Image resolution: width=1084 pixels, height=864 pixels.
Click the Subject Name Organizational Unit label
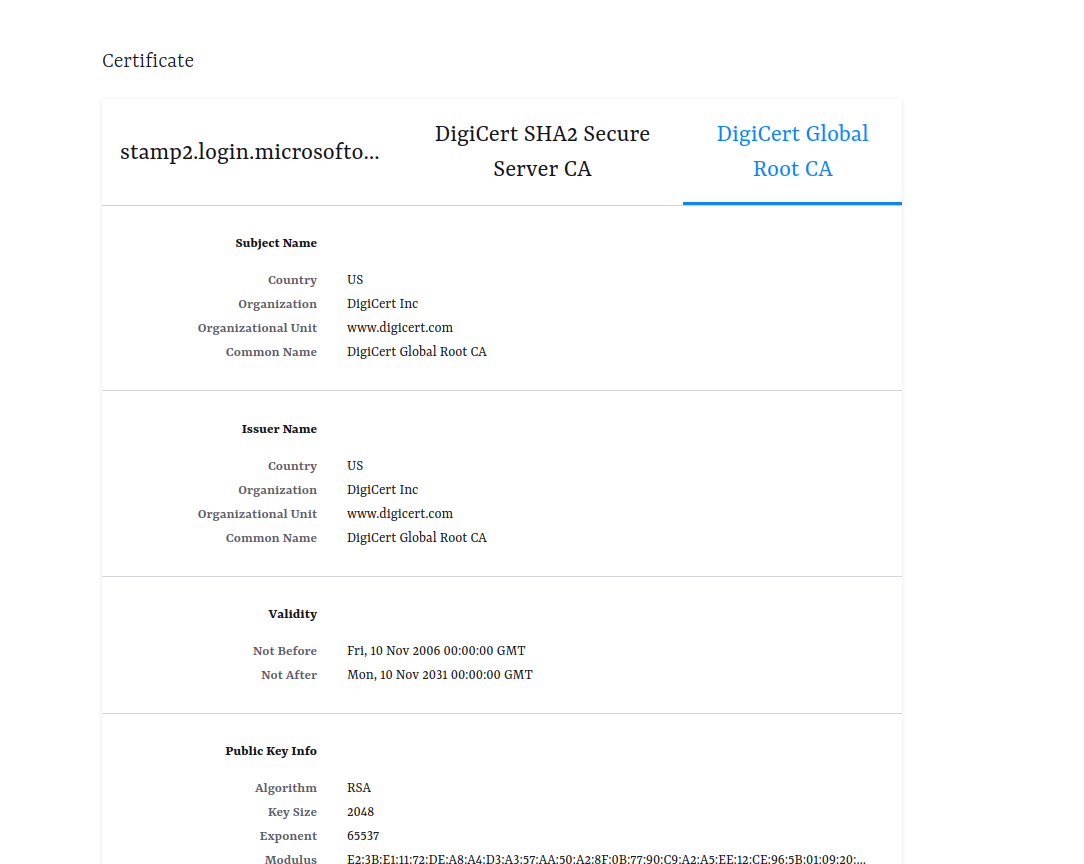tap(257, 328)
